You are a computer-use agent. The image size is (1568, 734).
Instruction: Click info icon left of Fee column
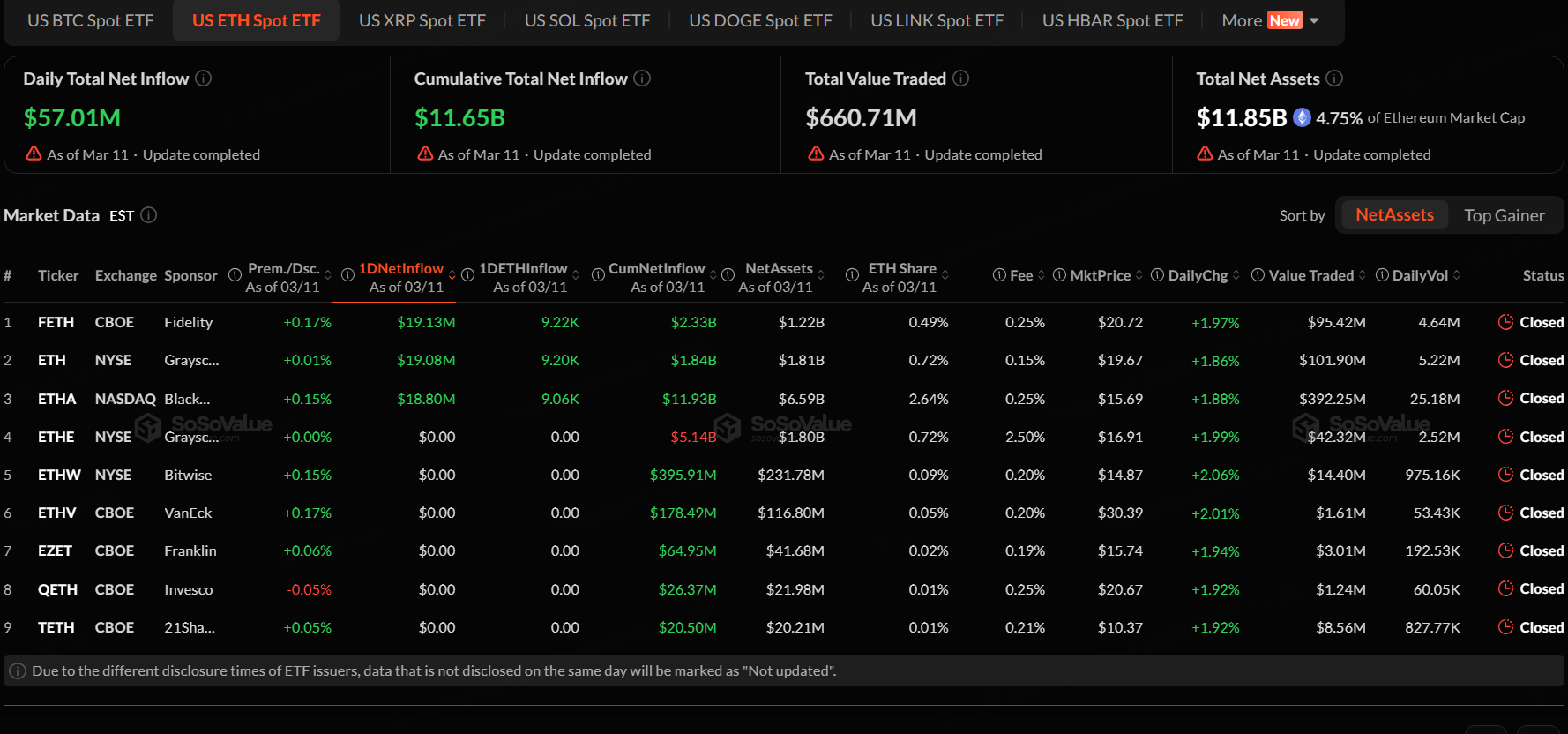[x=999, y=275]
